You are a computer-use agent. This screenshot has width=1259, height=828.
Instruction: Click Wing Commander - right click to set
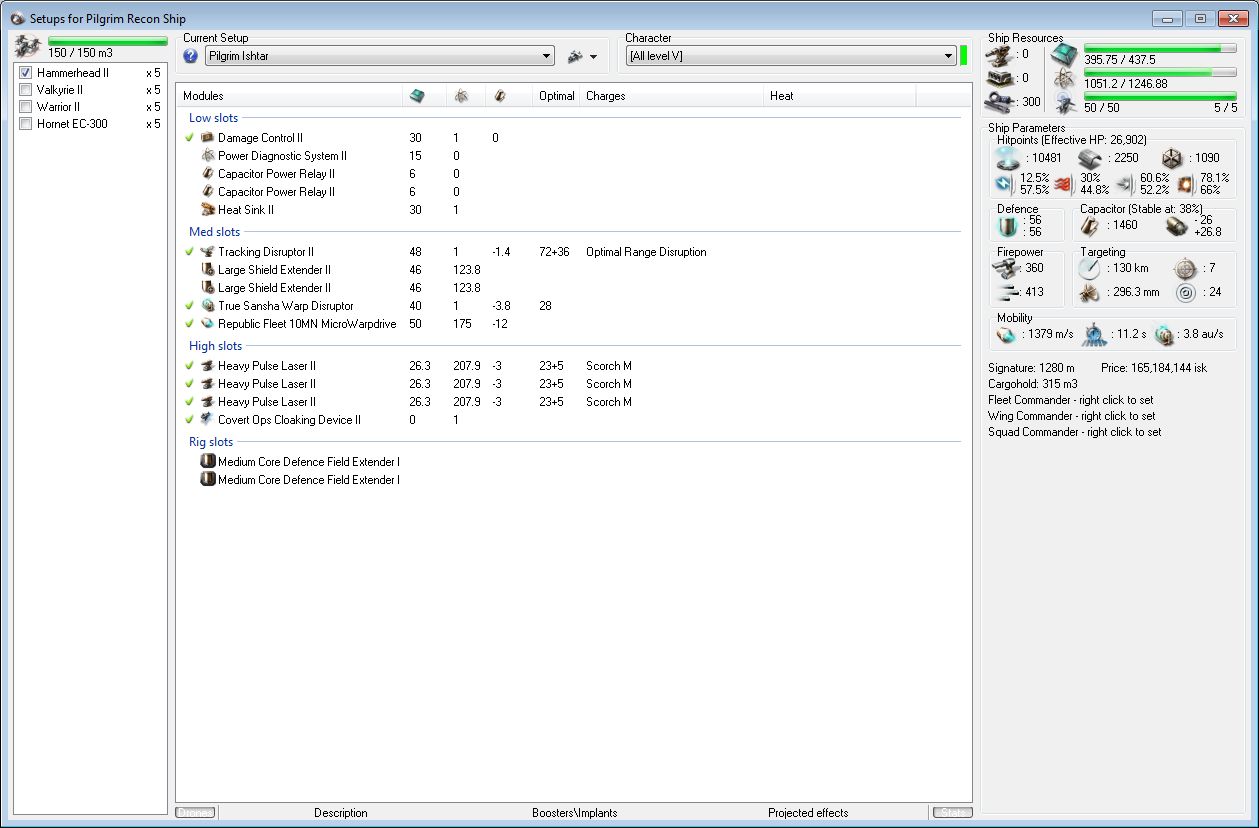(x=1071, y=416)
